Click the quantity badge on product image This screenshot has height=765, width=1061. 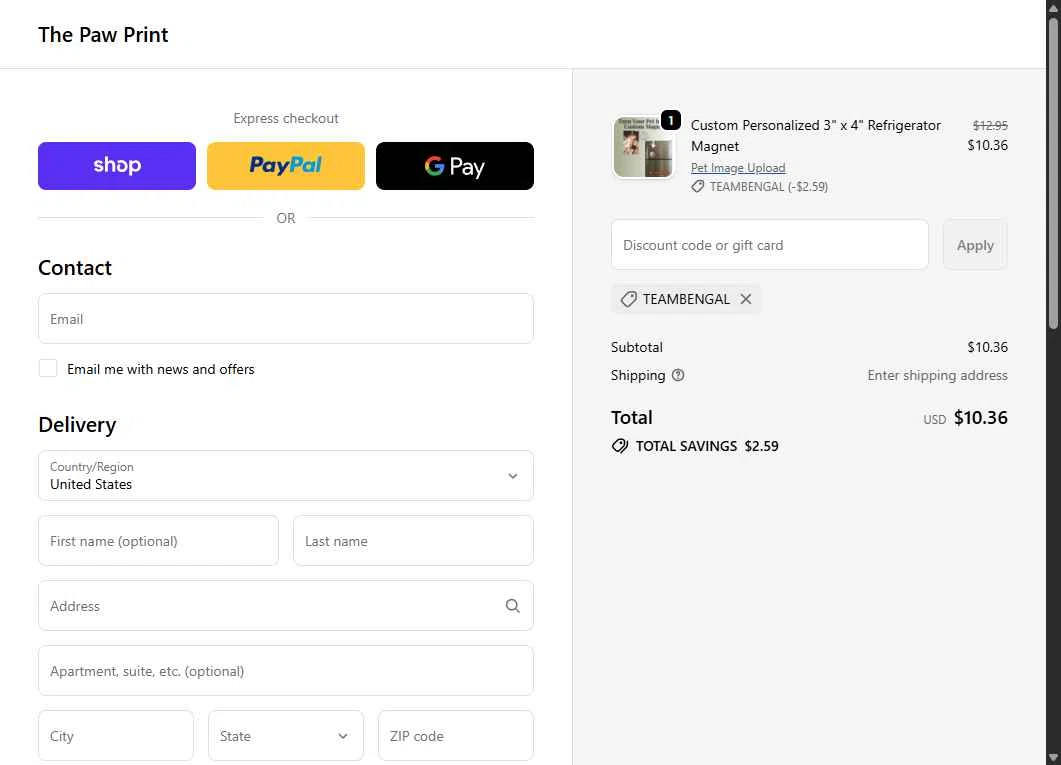671,120
